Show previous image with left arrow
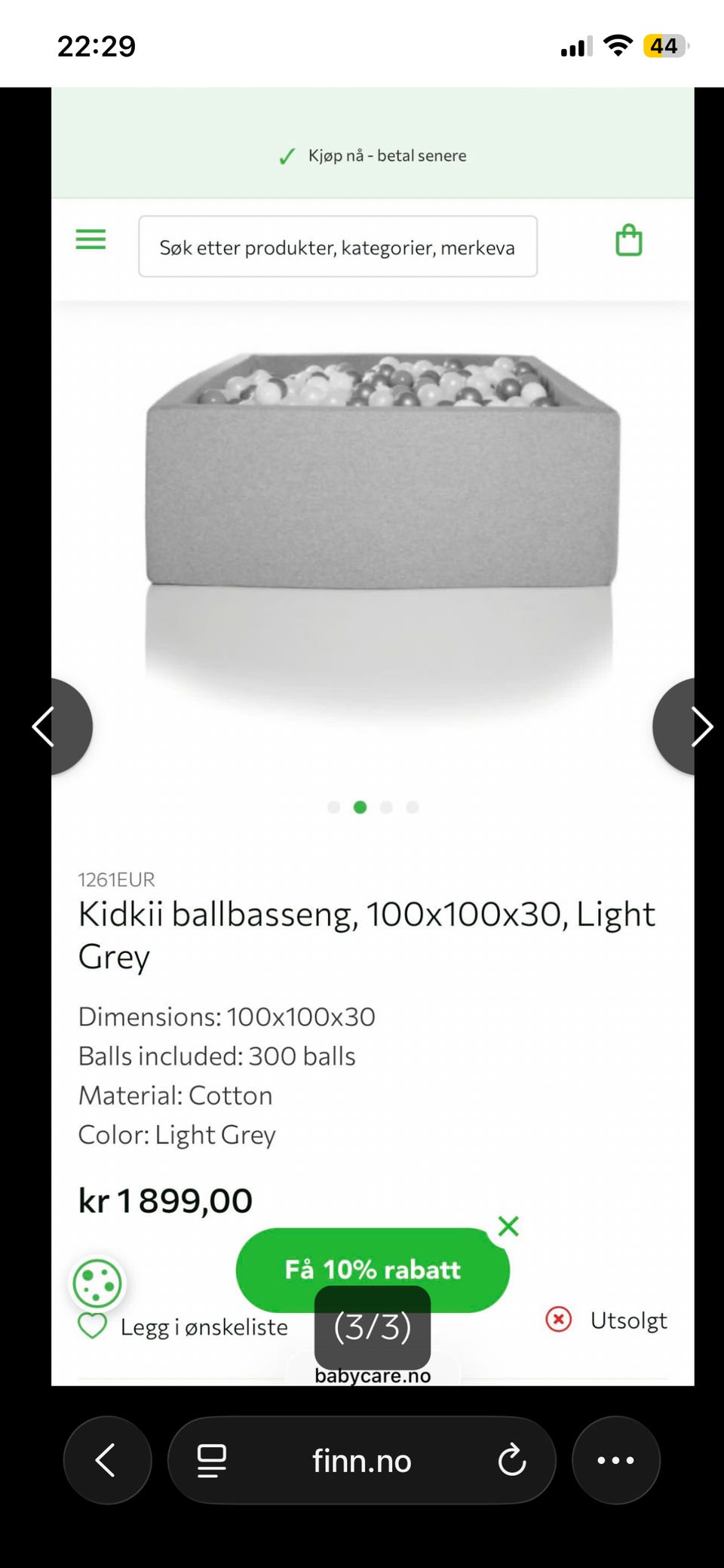This screenshot has width=724, height=1568. (x=62, y=727)
